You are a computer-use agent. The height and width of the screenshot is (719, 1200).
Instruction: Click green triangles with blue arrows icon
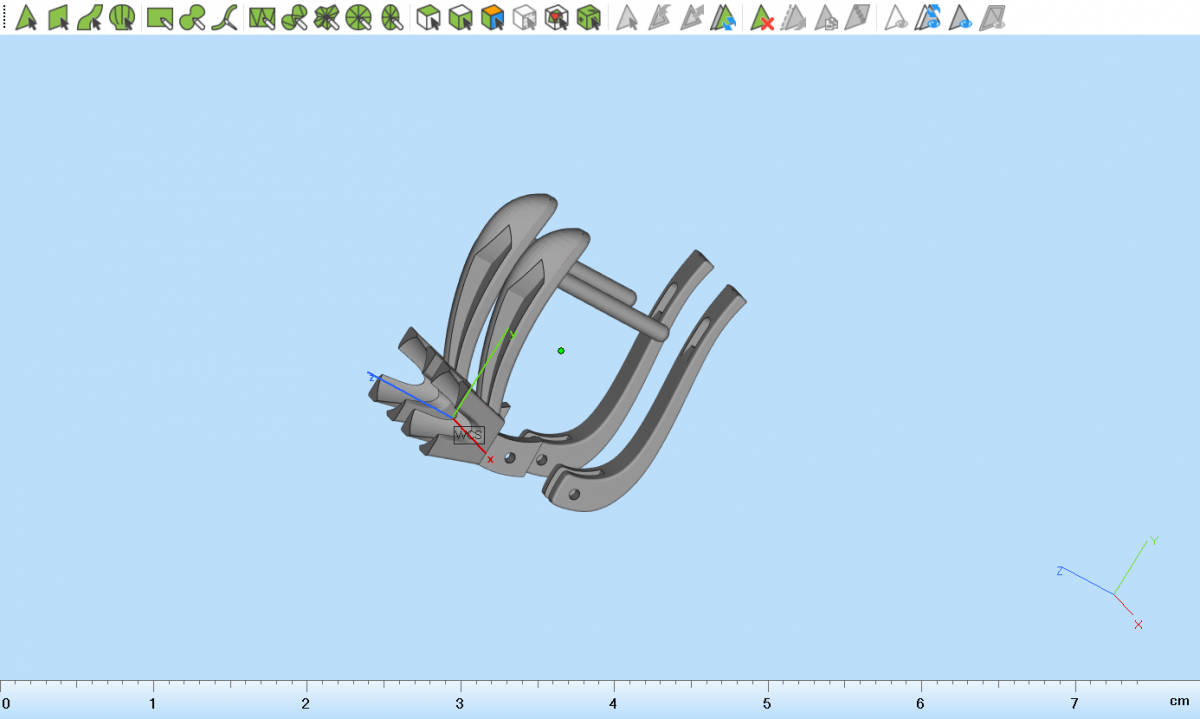[724, 17]
